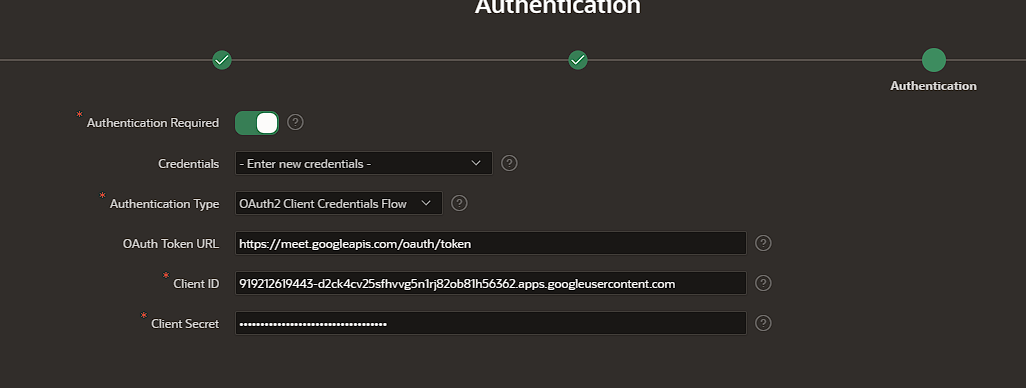The width and height of the screenshot is (1026, 388).
Task: Toggle the Authentication Required switch
Action: tap(257, 123)
